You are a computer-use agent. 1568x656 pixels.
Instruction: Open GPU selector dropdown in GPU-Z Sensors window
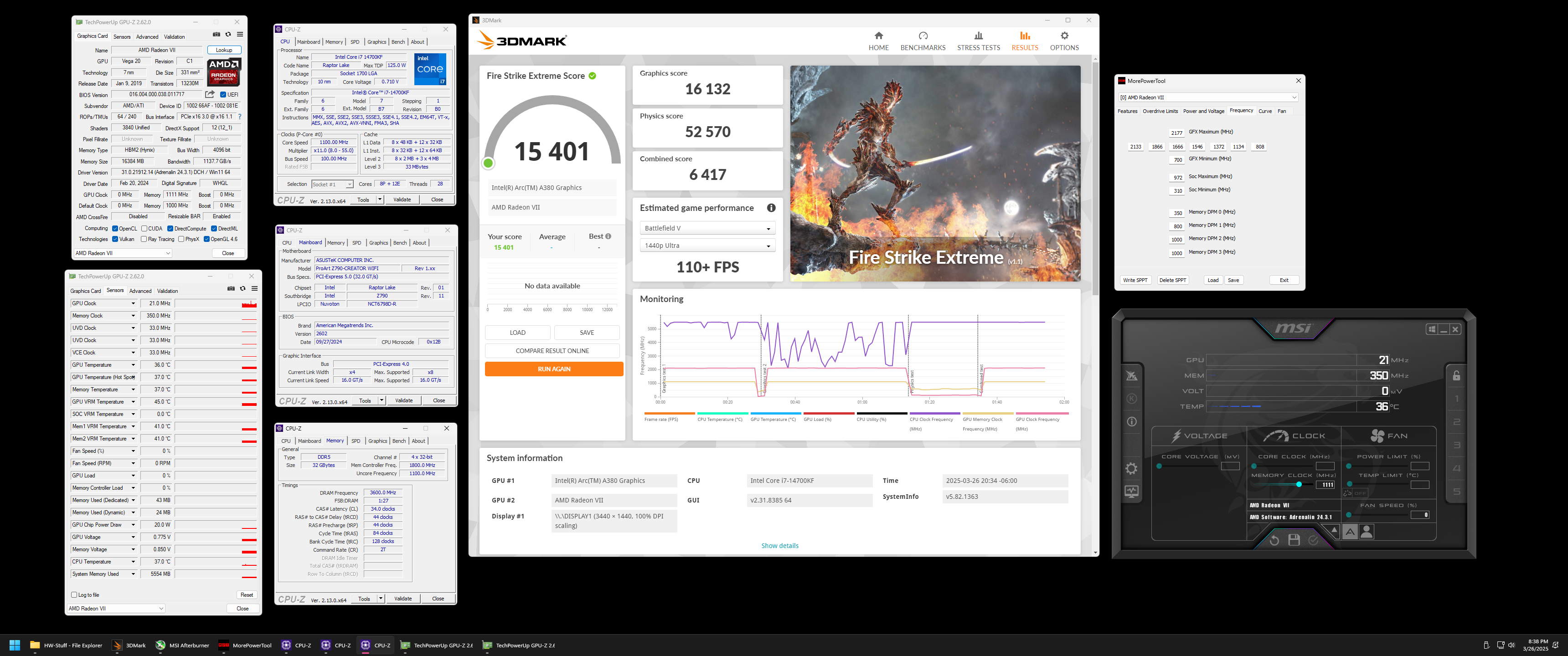(116, 608)
